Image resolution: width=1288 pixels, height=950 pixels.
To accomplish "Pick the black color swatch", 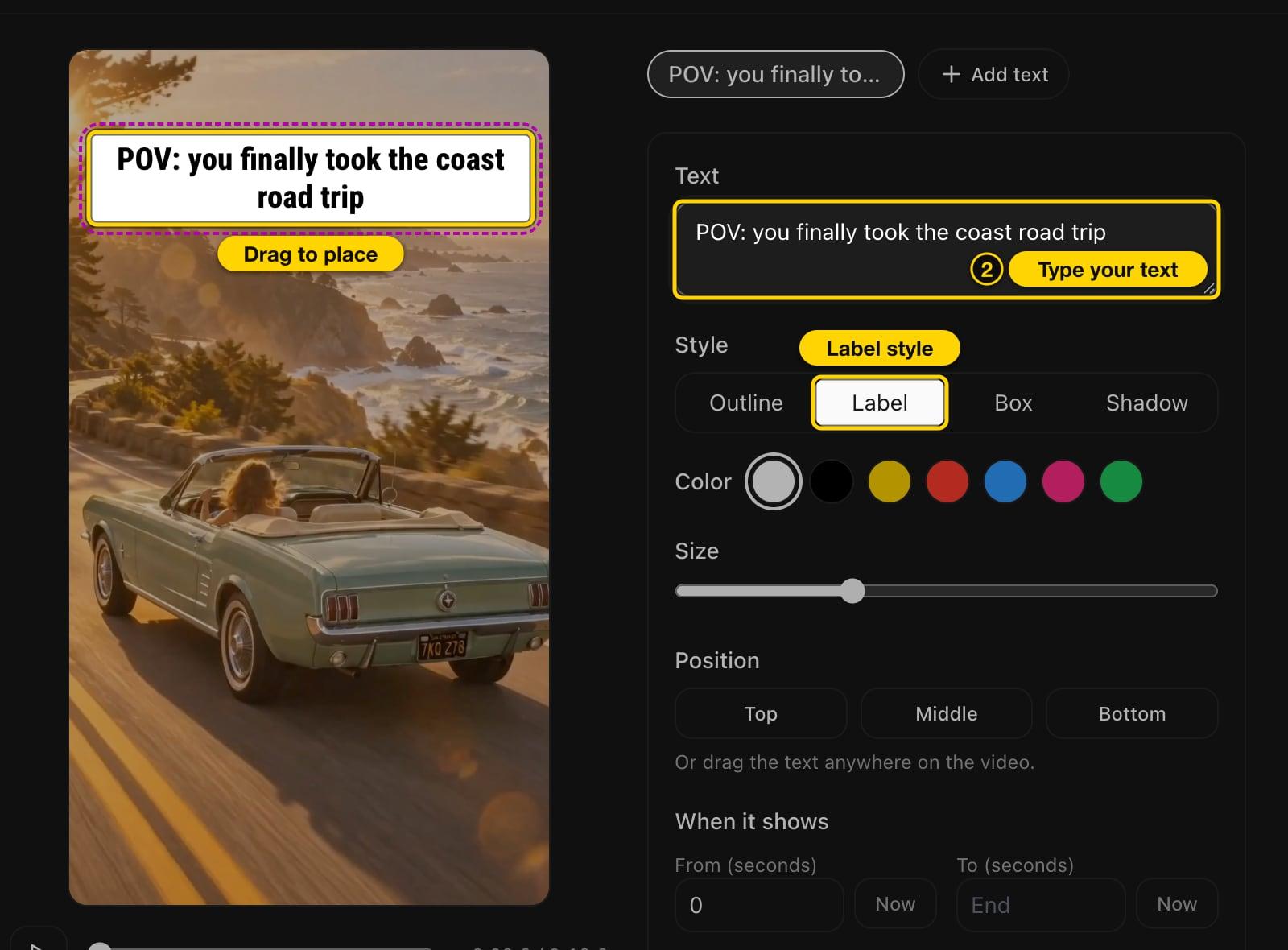I will tap(831, 481).
